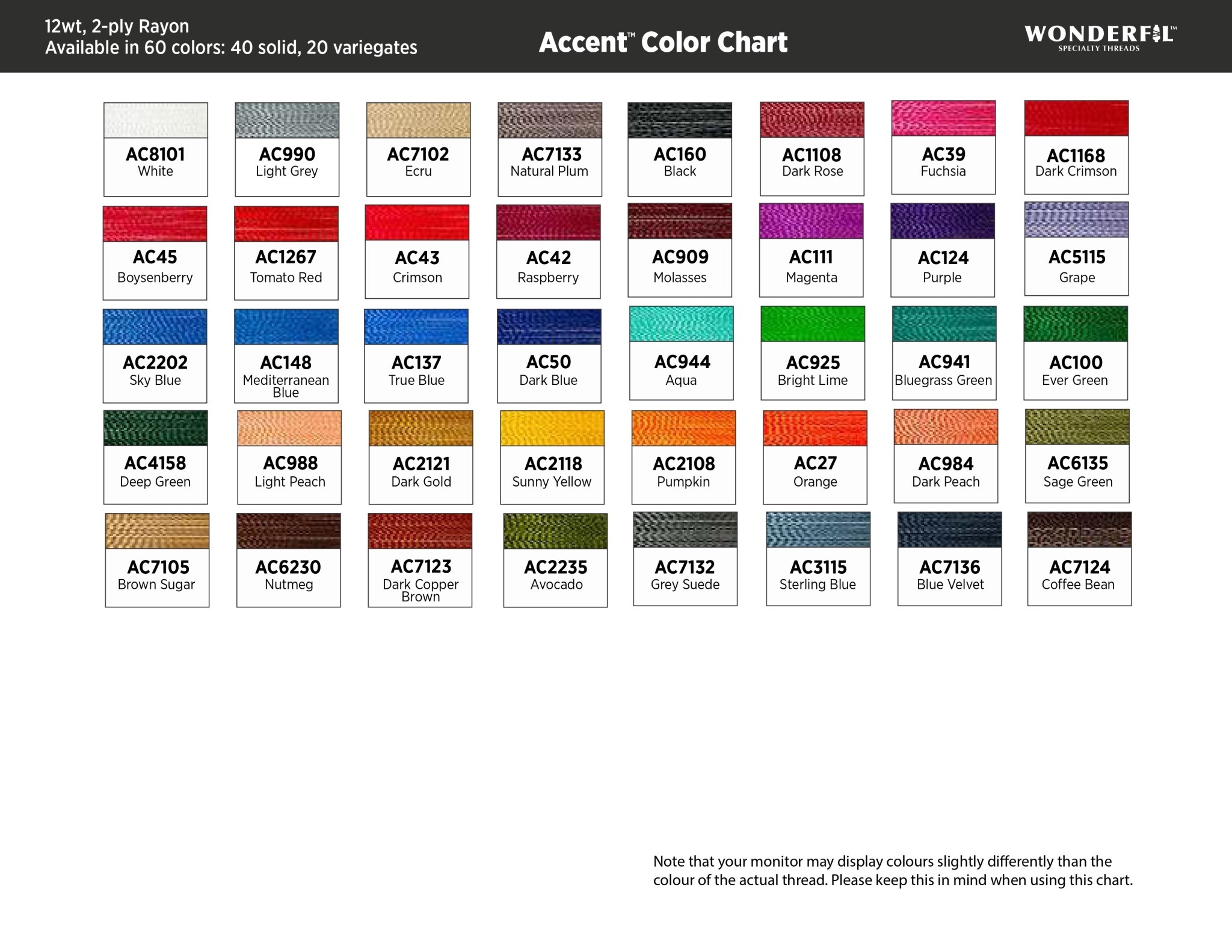Screen dimensions: 1232x952
Task: Pick the AC5115 Grape swatch
Action: [1076, 249]
